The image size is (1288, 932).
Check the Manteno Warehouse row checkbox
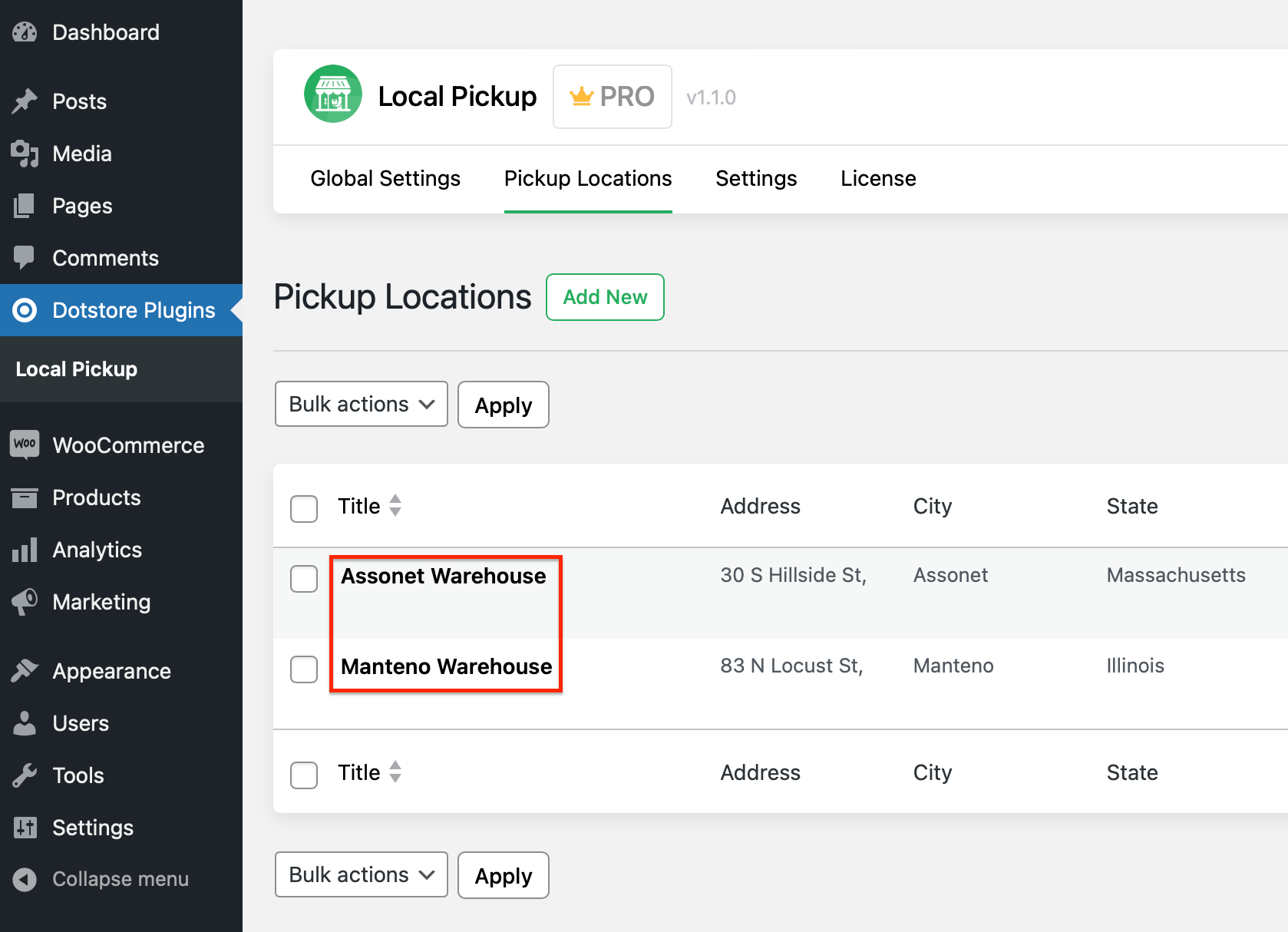[x=304, y=669]
